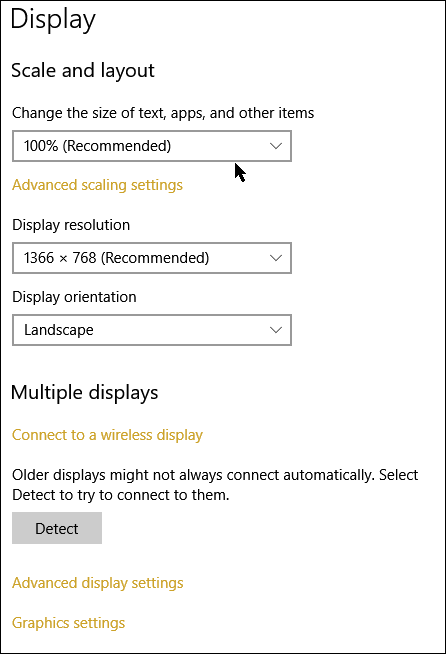Click the Display orientation label

[74, 297]
